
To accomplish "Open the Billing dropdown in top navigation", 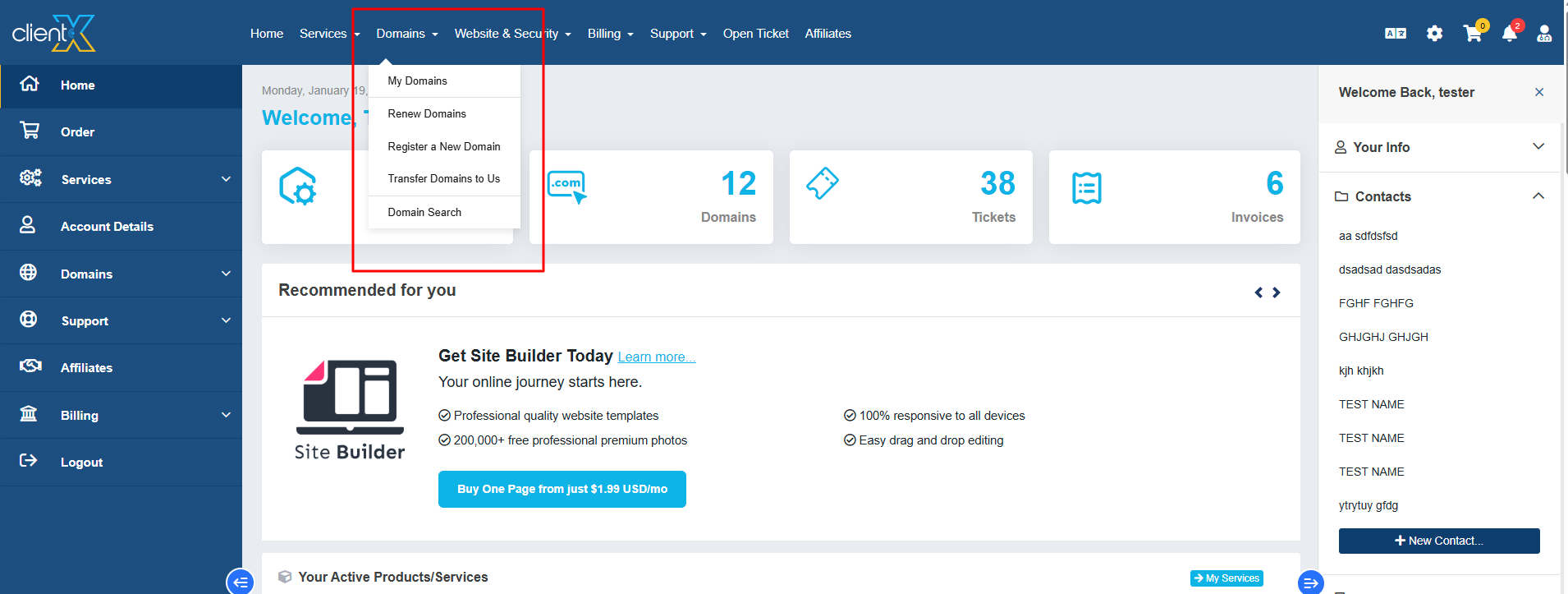I will (610, 34).
